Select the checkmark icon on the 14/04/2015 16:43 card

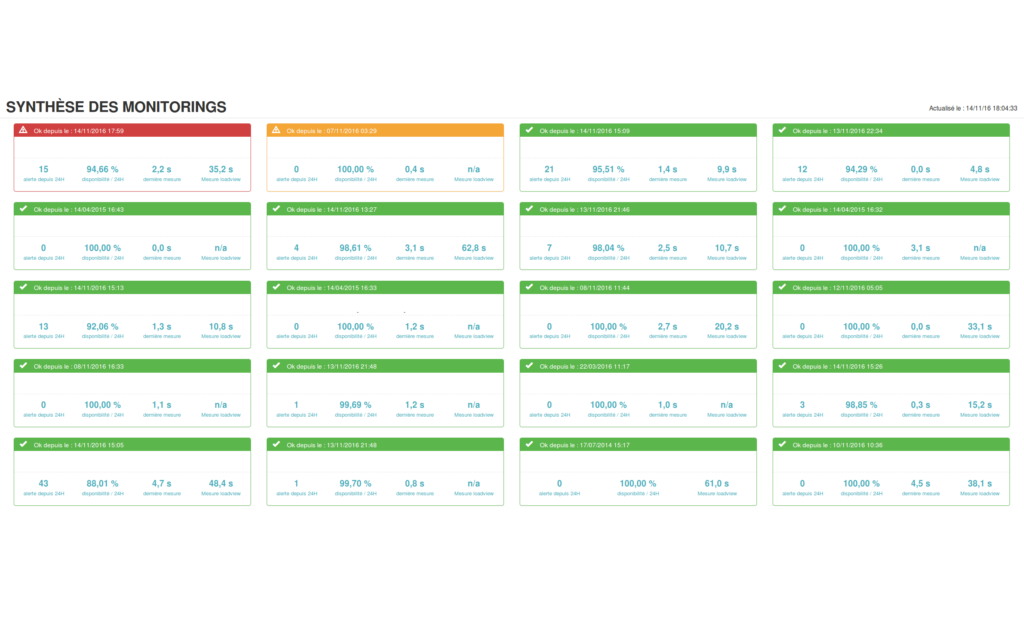[24, 208]
